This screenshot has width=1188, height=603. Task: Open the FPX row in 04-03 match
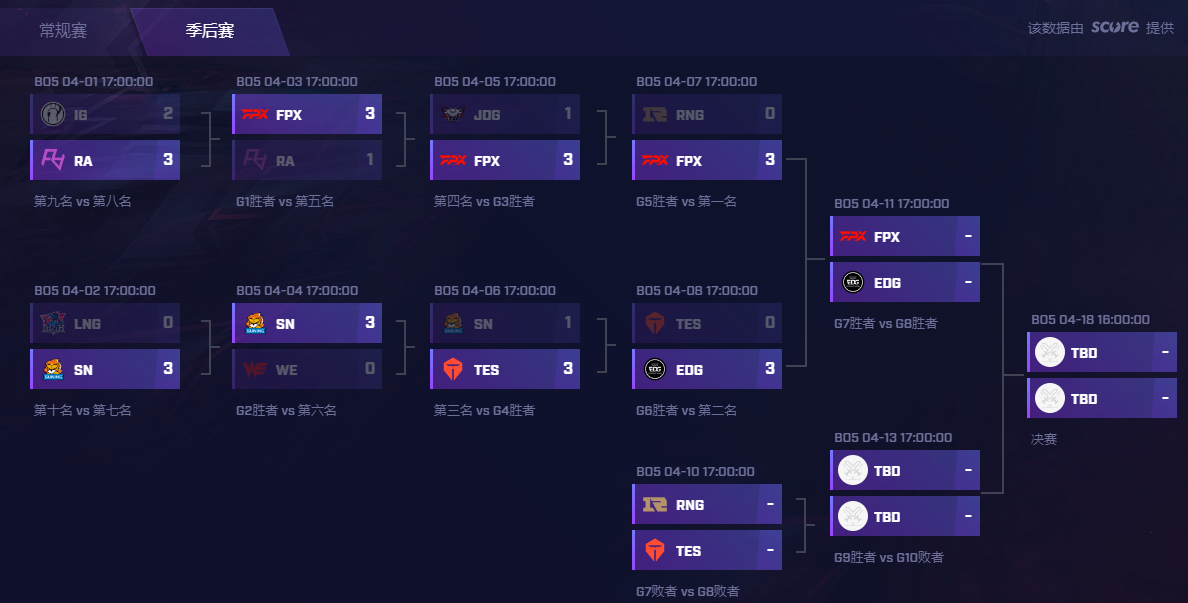(306, 115)
